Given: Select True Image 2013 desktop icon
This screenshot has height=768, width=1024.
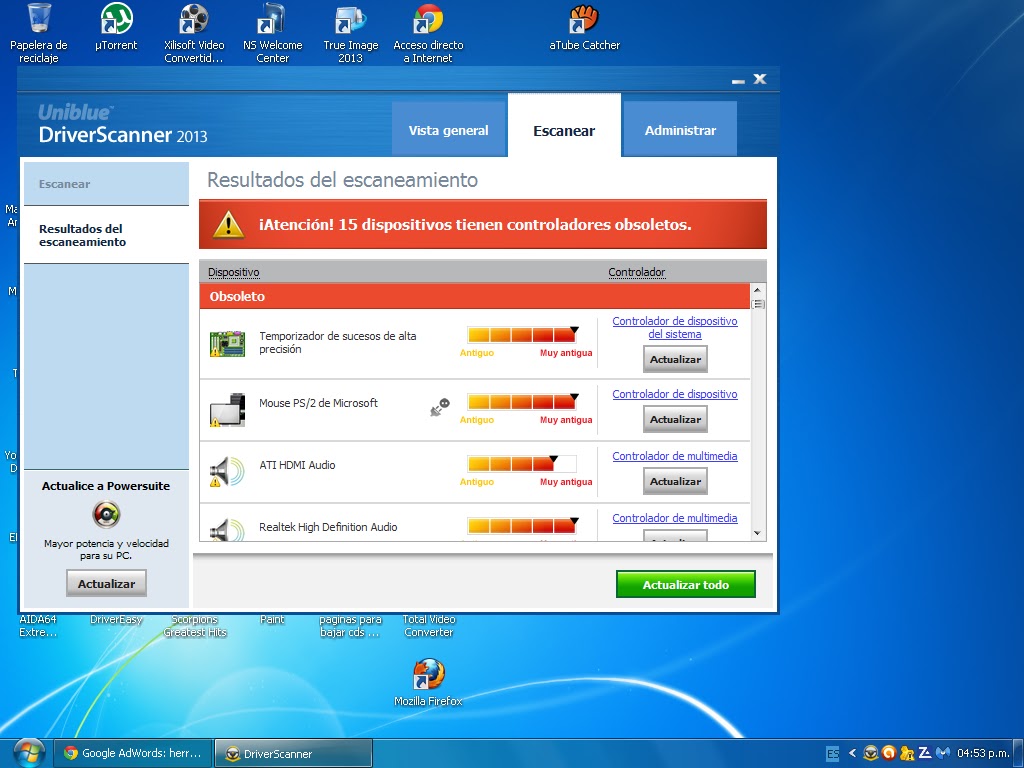Looking at the screenshot, I should [351, 33].
